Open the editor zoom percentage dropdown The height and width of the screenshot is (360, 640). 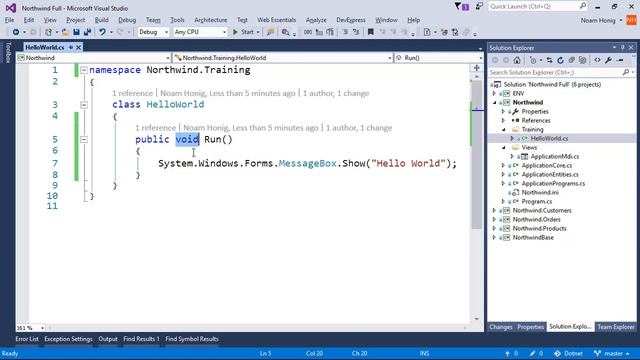(30, 328)
